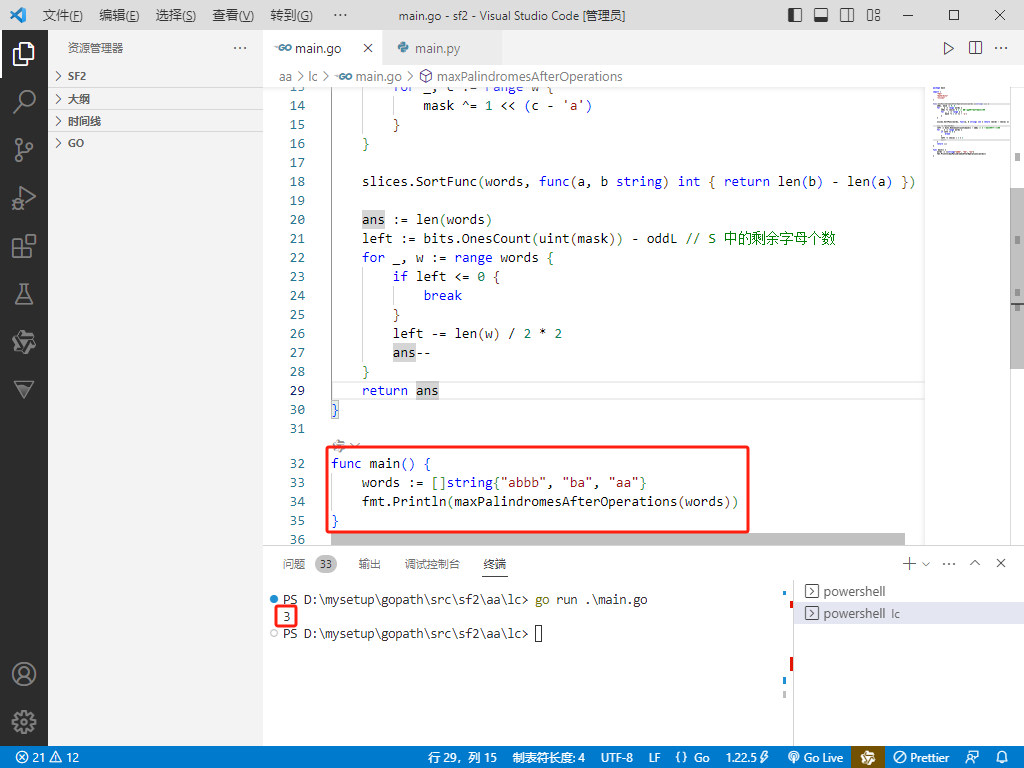Open the Manage settings gear

(24, 722)
